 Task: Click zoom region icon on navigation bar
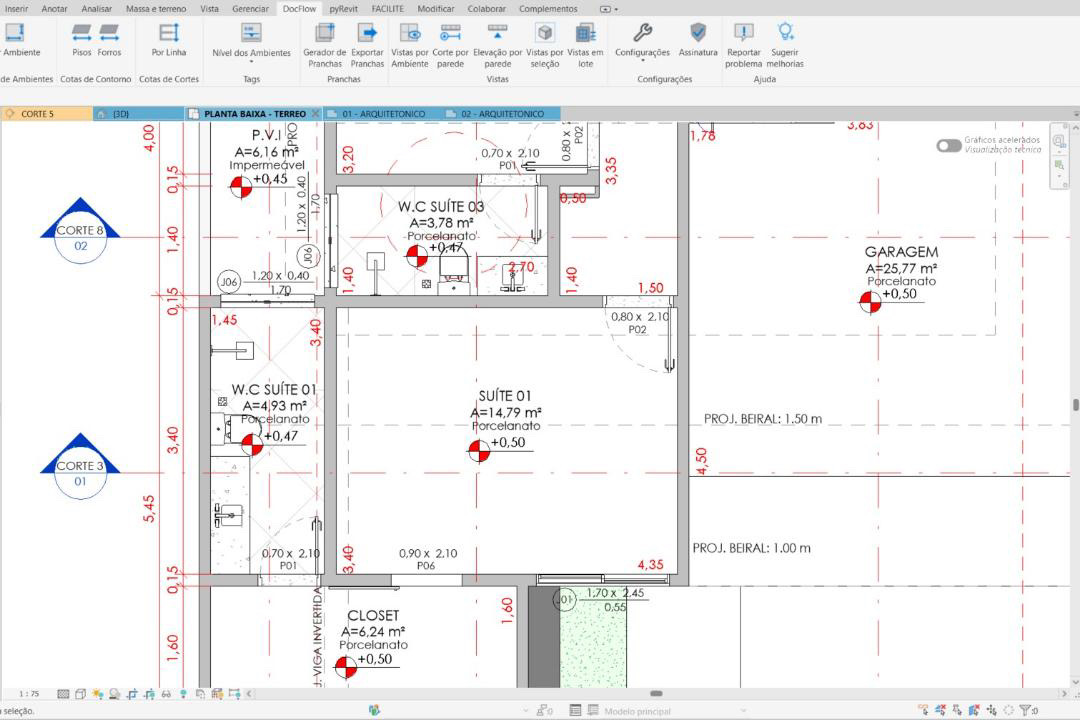pos(1059,165)
